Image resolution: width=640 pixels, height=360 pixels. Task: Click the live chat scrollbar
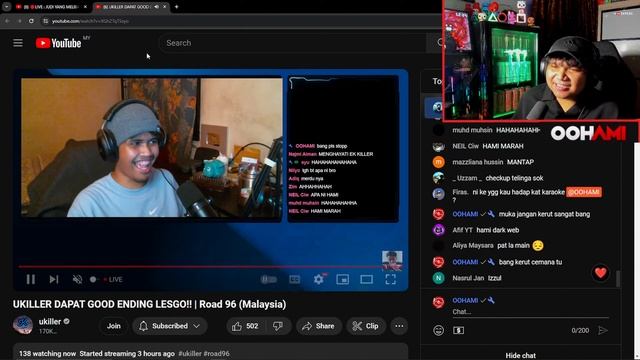(x=618, y=278)
